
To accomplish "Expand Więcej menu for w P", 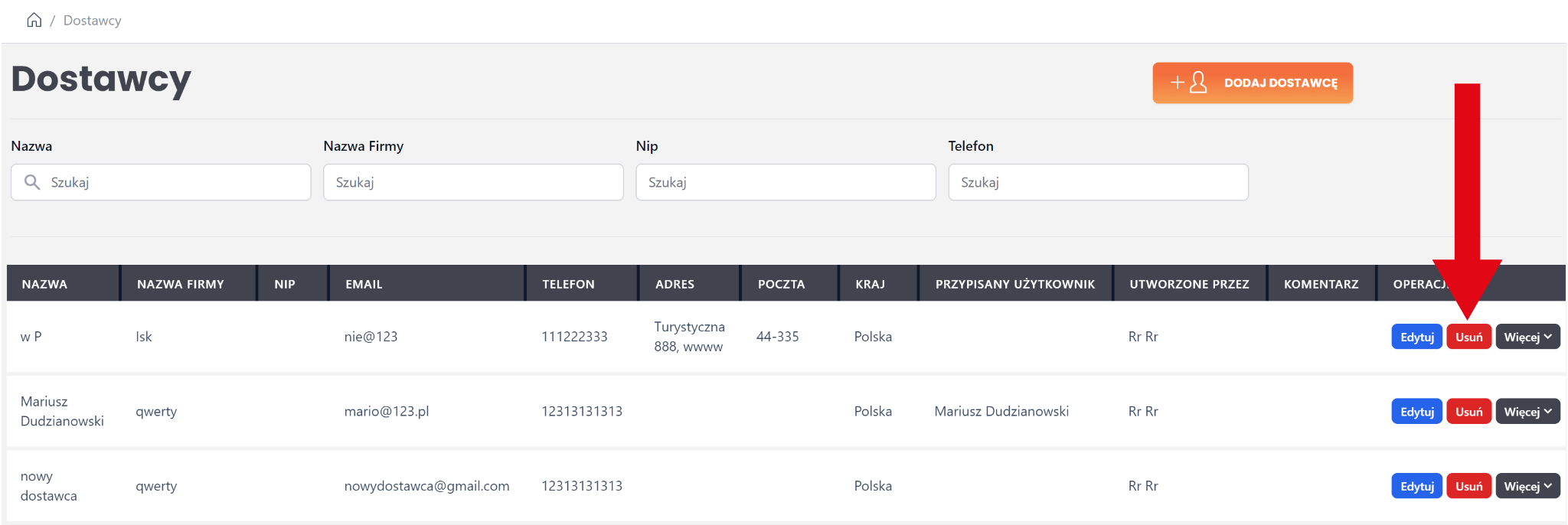I will tap(1527, 337).
